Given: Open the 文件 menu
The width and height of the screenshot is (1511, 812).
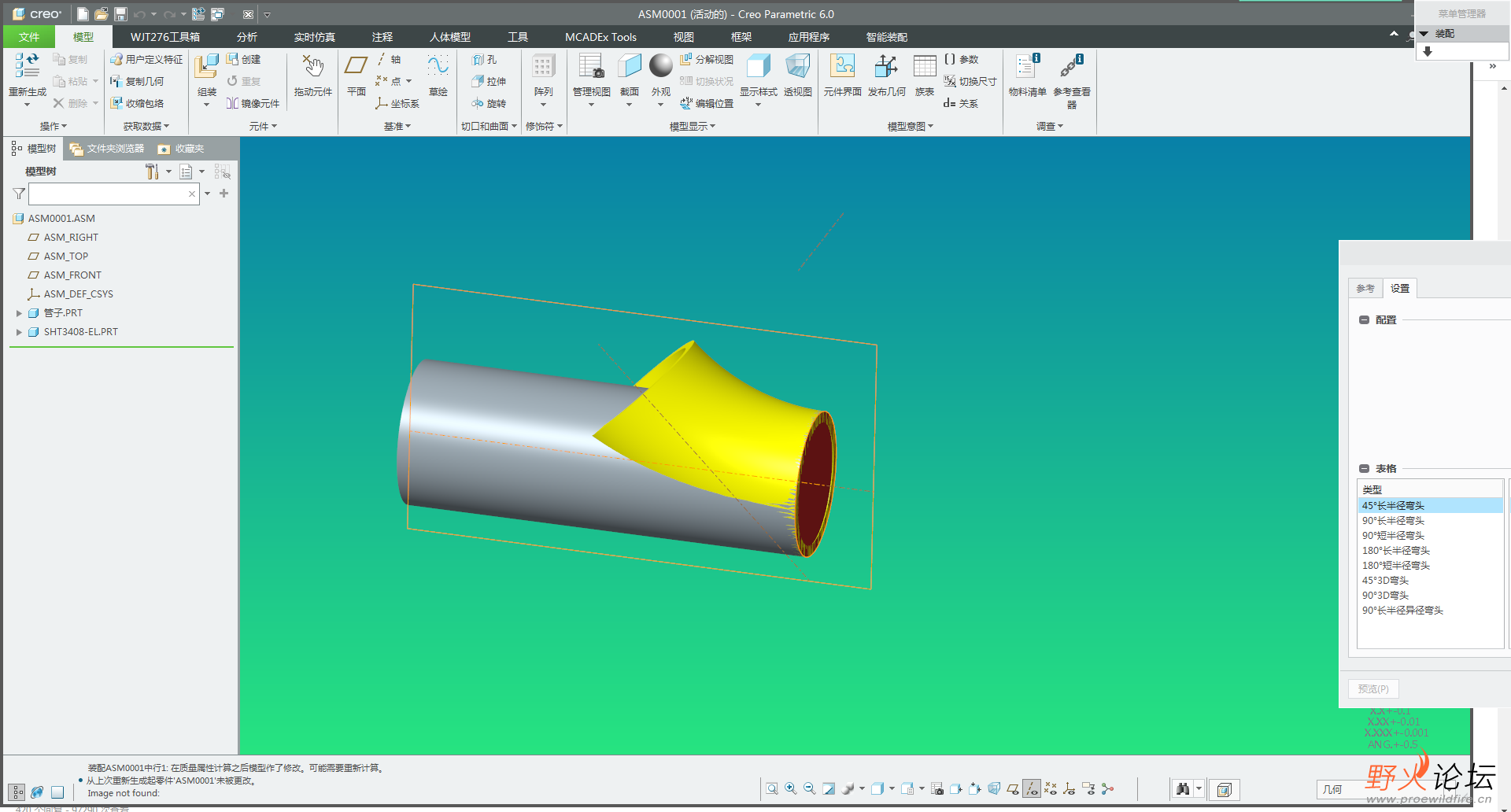Looking at the screenshot, I should click(29, 37).
